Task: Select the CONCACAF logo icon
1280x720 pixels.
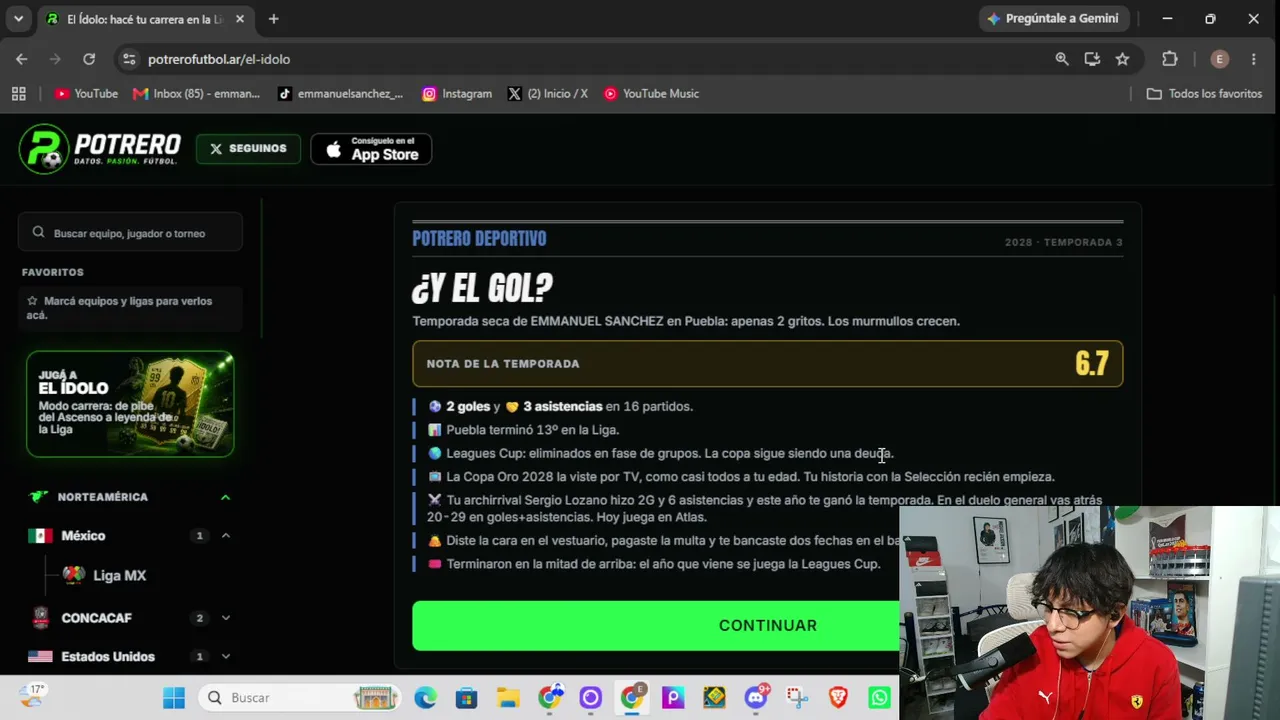Action: [x=40, y=618]
